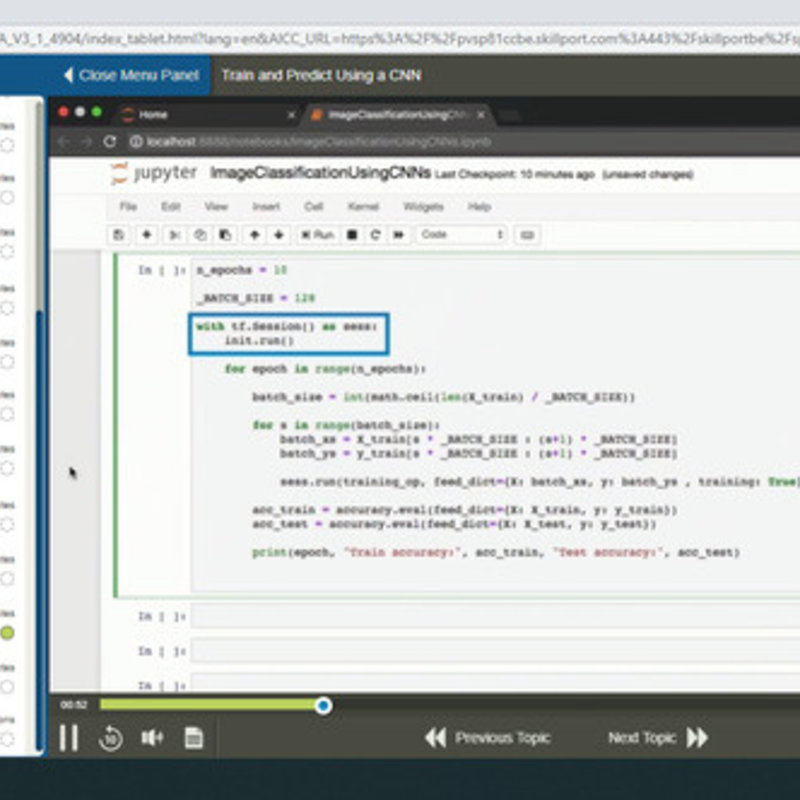Click the first empty cell below the code
This screenshot has height=800, width=800.
coord(495,616)
